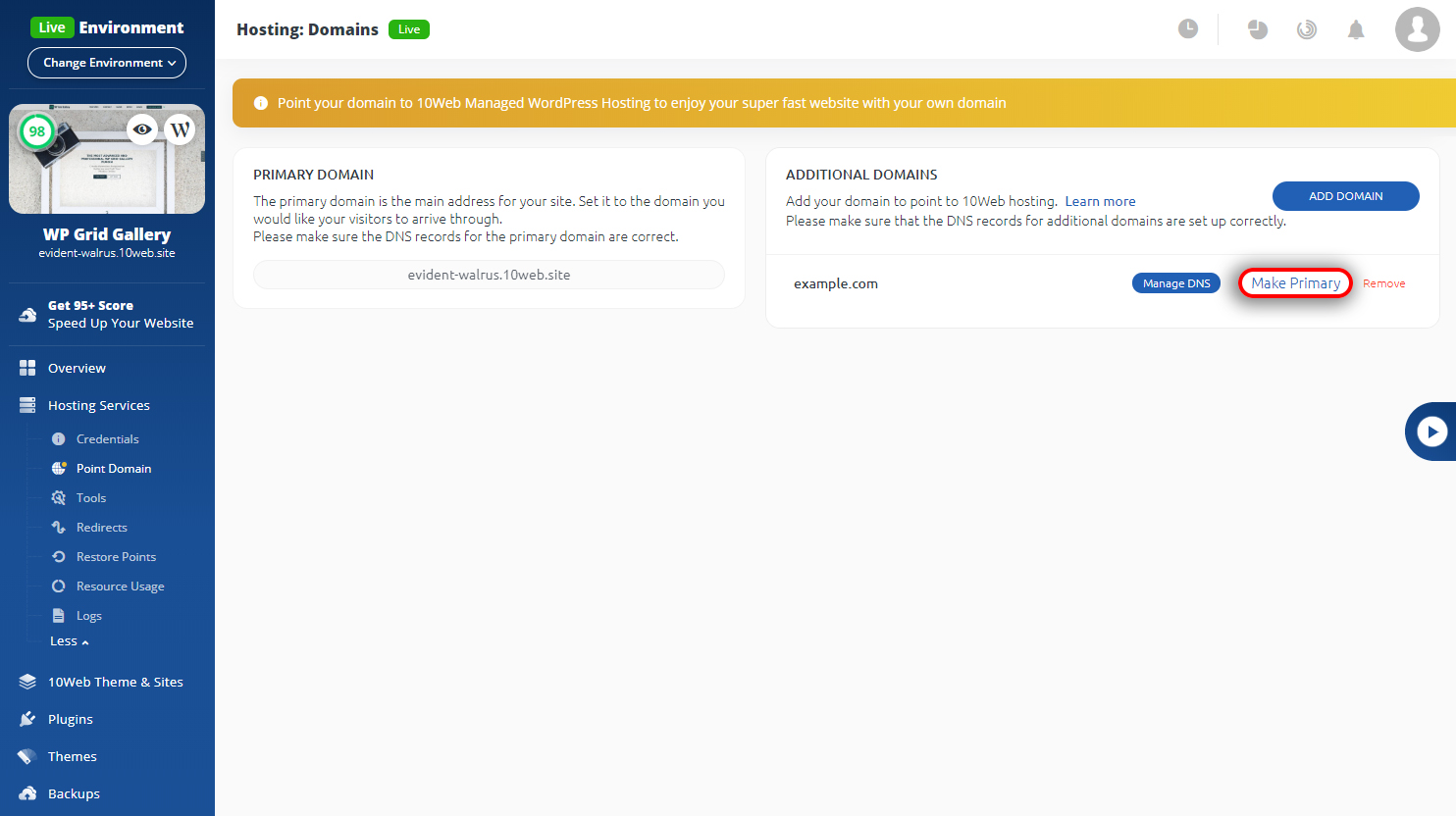Open the Change Environment dropdown
1456x816 pixels.
pos(107,63)
